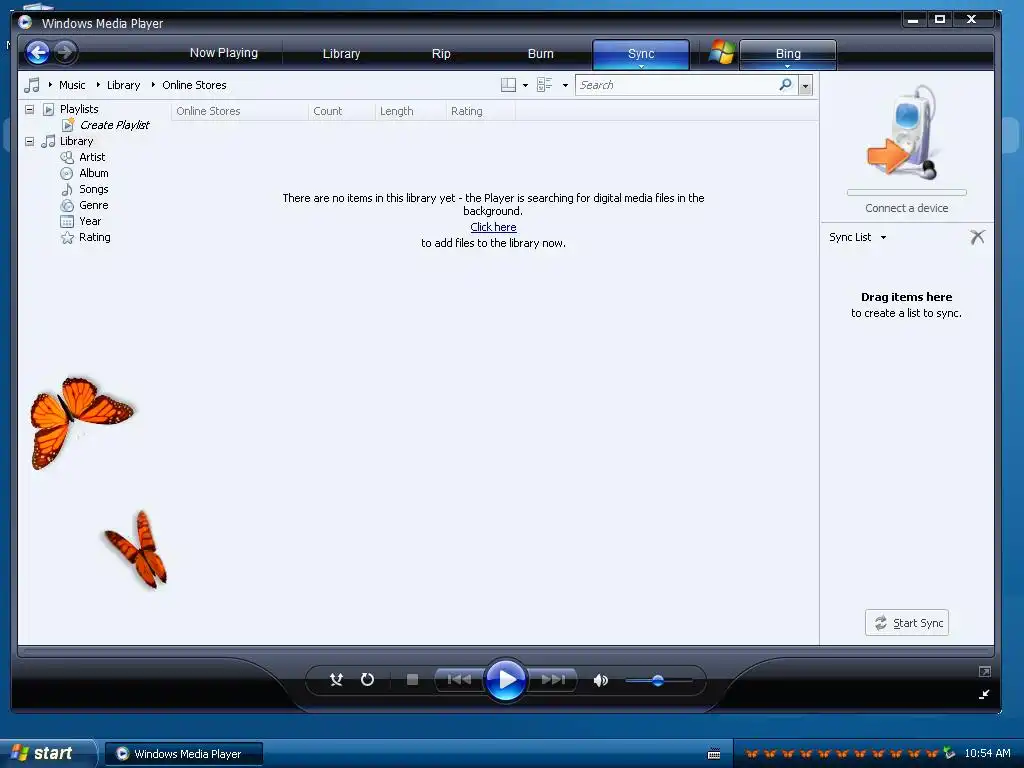Select the Library tree item
1024x768 pixels.
click(76, 141)
